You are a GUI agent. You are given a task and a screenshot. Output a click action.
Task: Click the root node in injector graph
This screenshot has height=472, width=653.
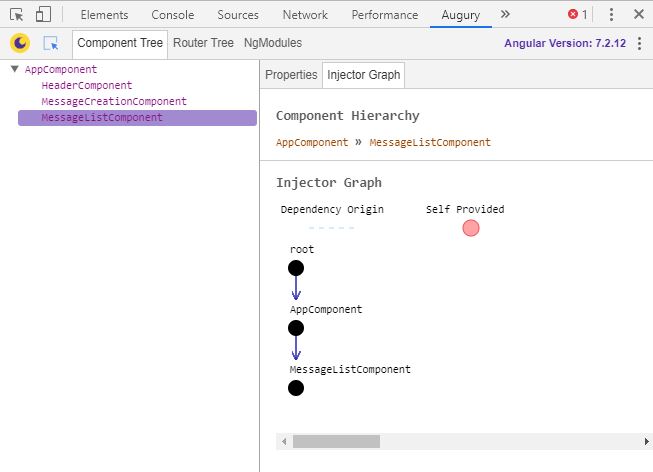coord(296,268)
